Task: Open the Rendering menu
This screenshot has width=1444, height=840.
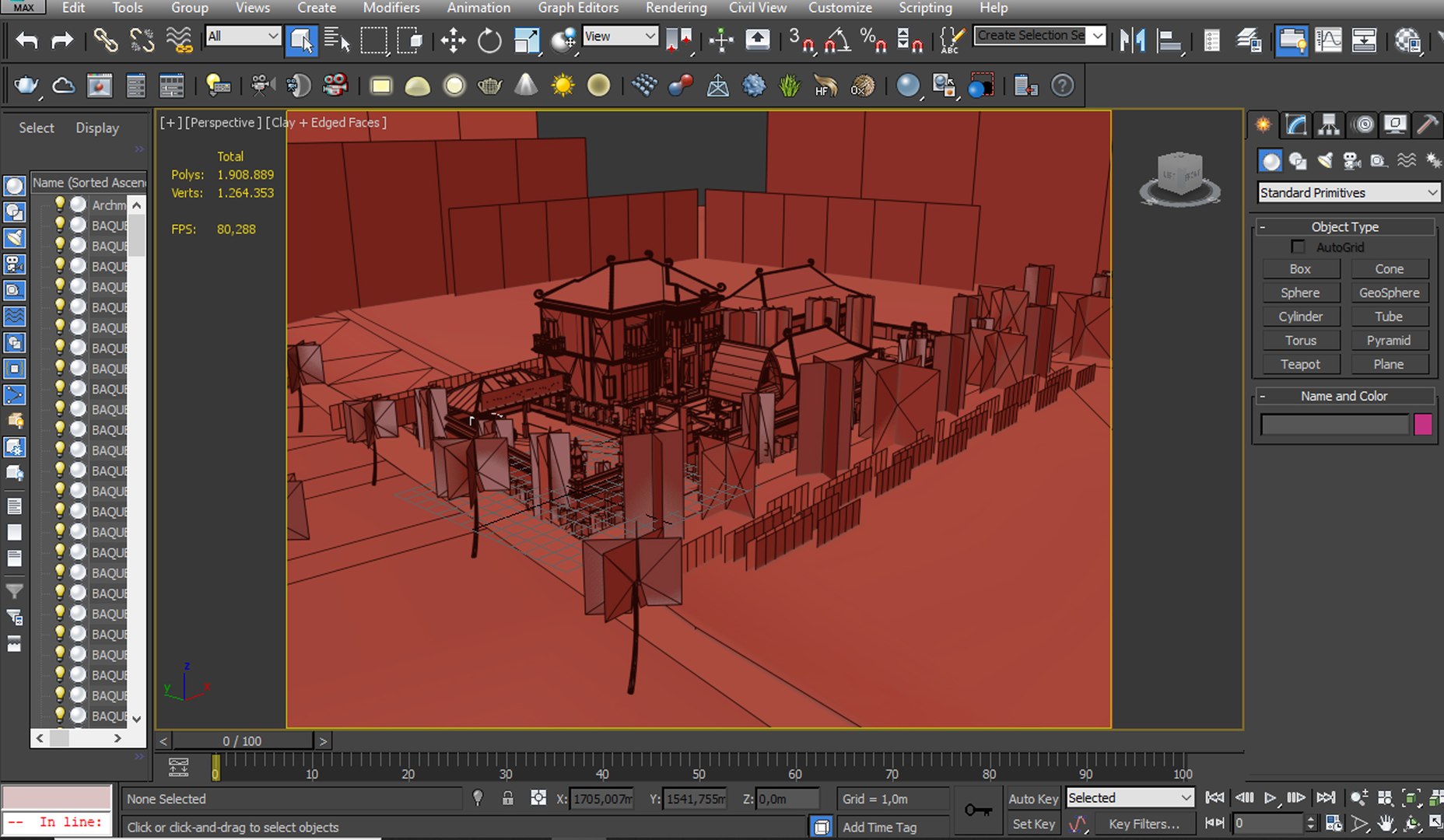Action: click(x=676, y=8)
